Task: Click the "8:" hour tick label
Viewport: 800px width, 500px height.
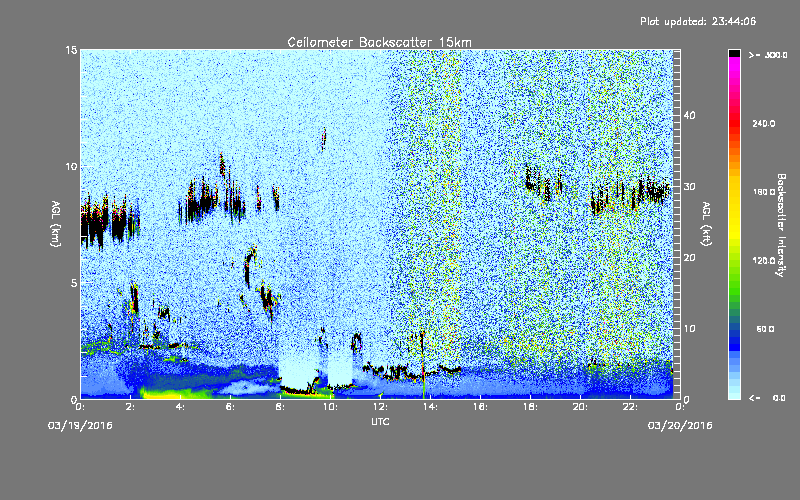Action: coord(281,407)
